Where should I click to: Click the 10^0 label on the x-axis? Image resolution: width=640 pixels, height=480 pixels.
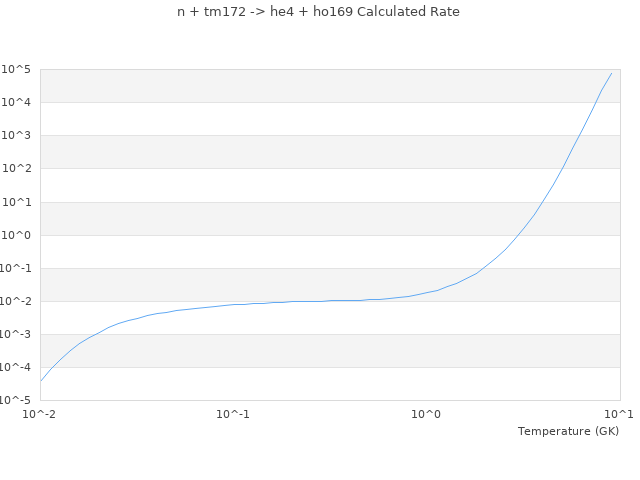426,414
